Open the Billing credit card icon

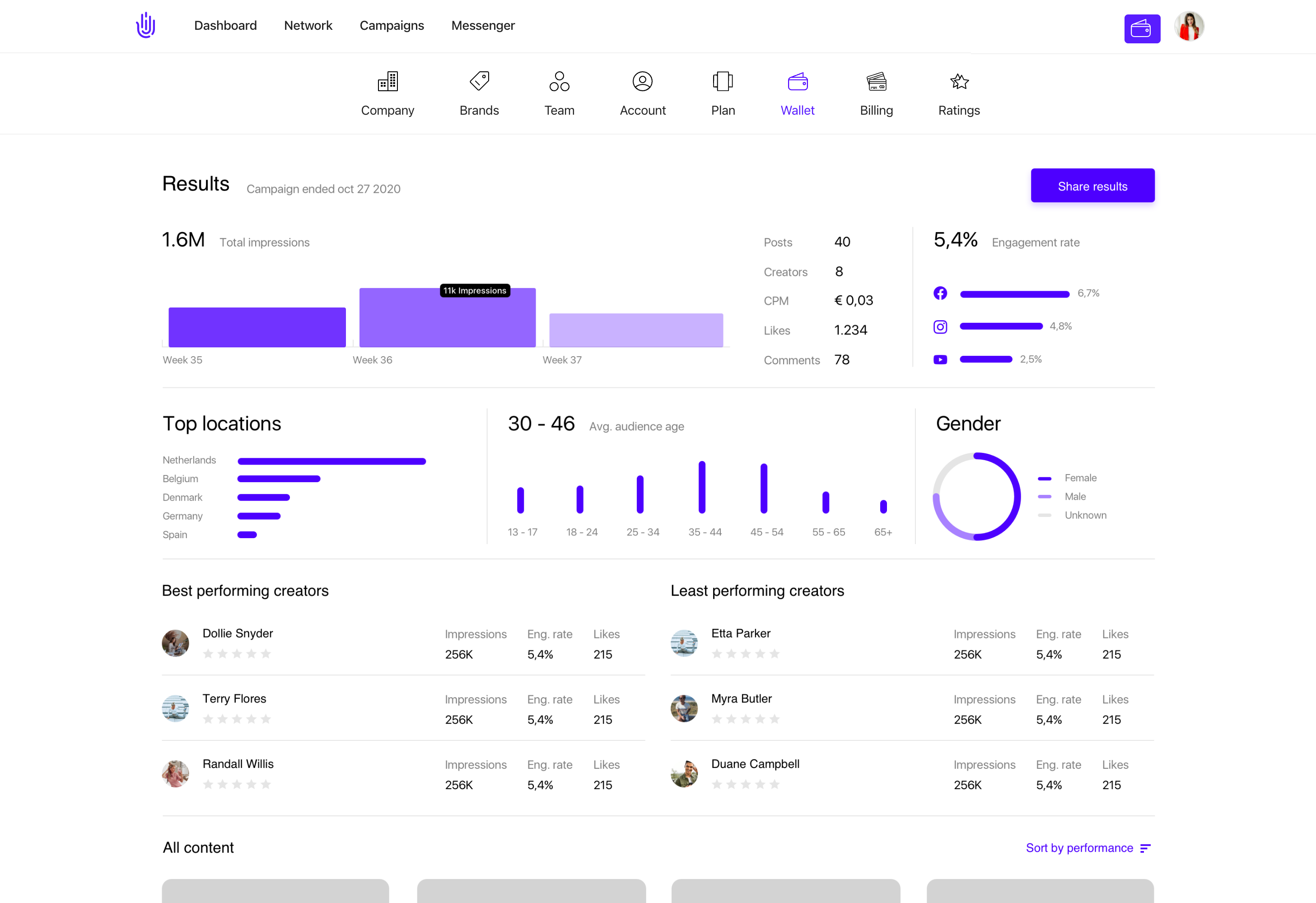tap(876, 82)
